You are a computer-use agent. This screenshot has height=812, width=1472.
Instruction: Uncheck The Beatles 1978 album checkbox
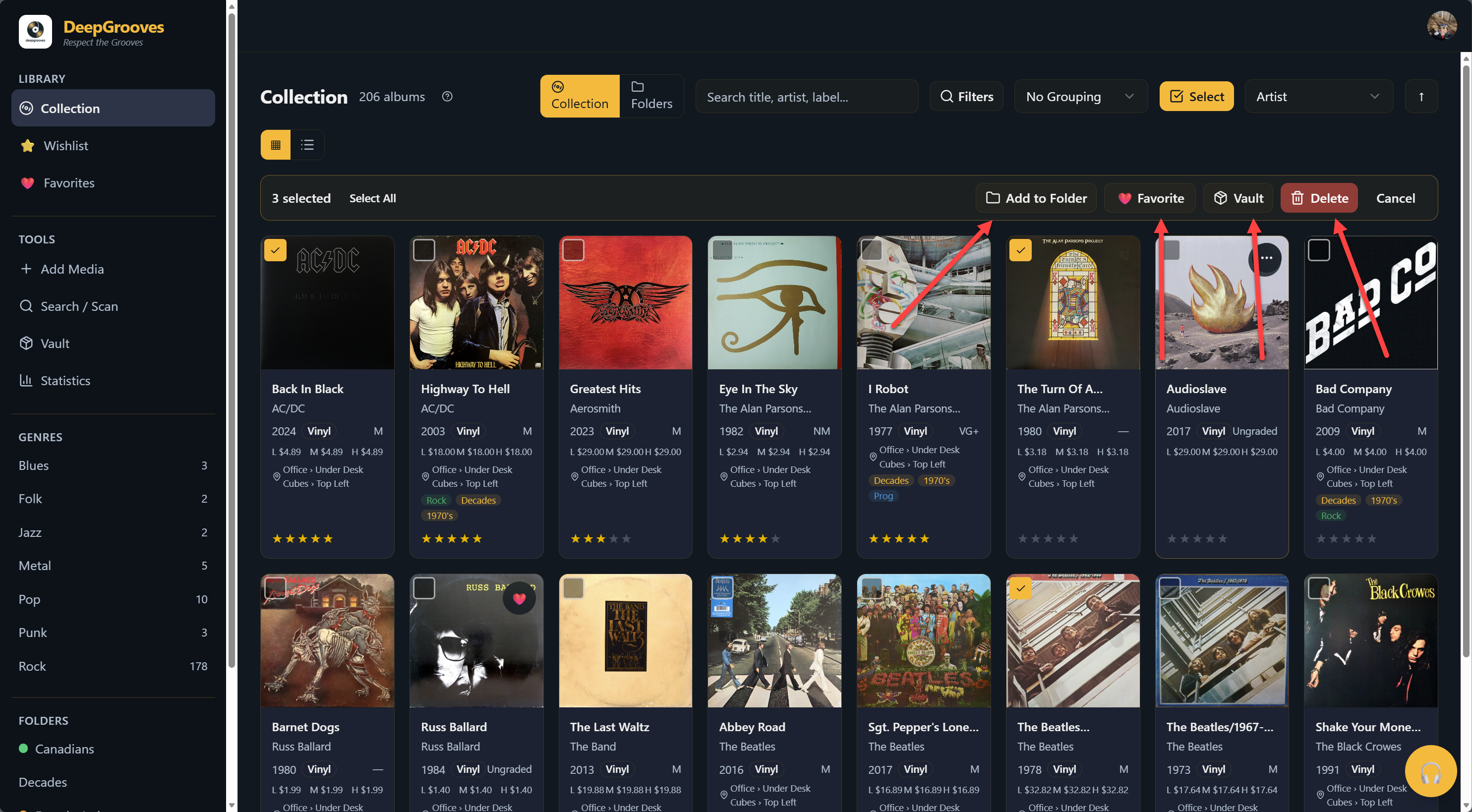pos(1020,588)
